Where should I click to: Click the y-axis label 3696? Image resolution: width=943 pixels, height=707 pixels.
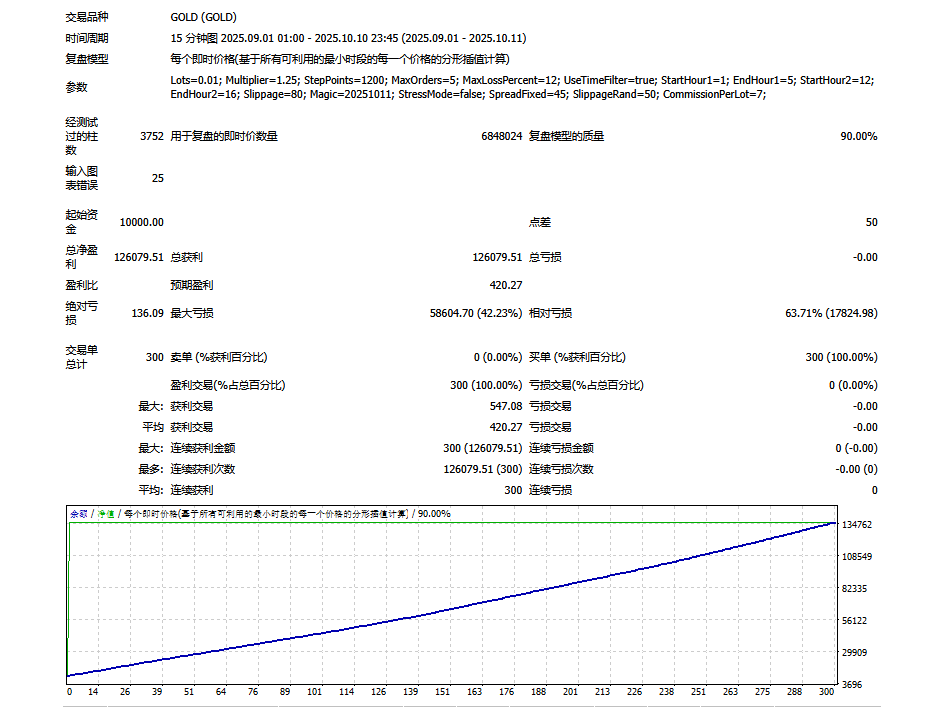(852, 685)
